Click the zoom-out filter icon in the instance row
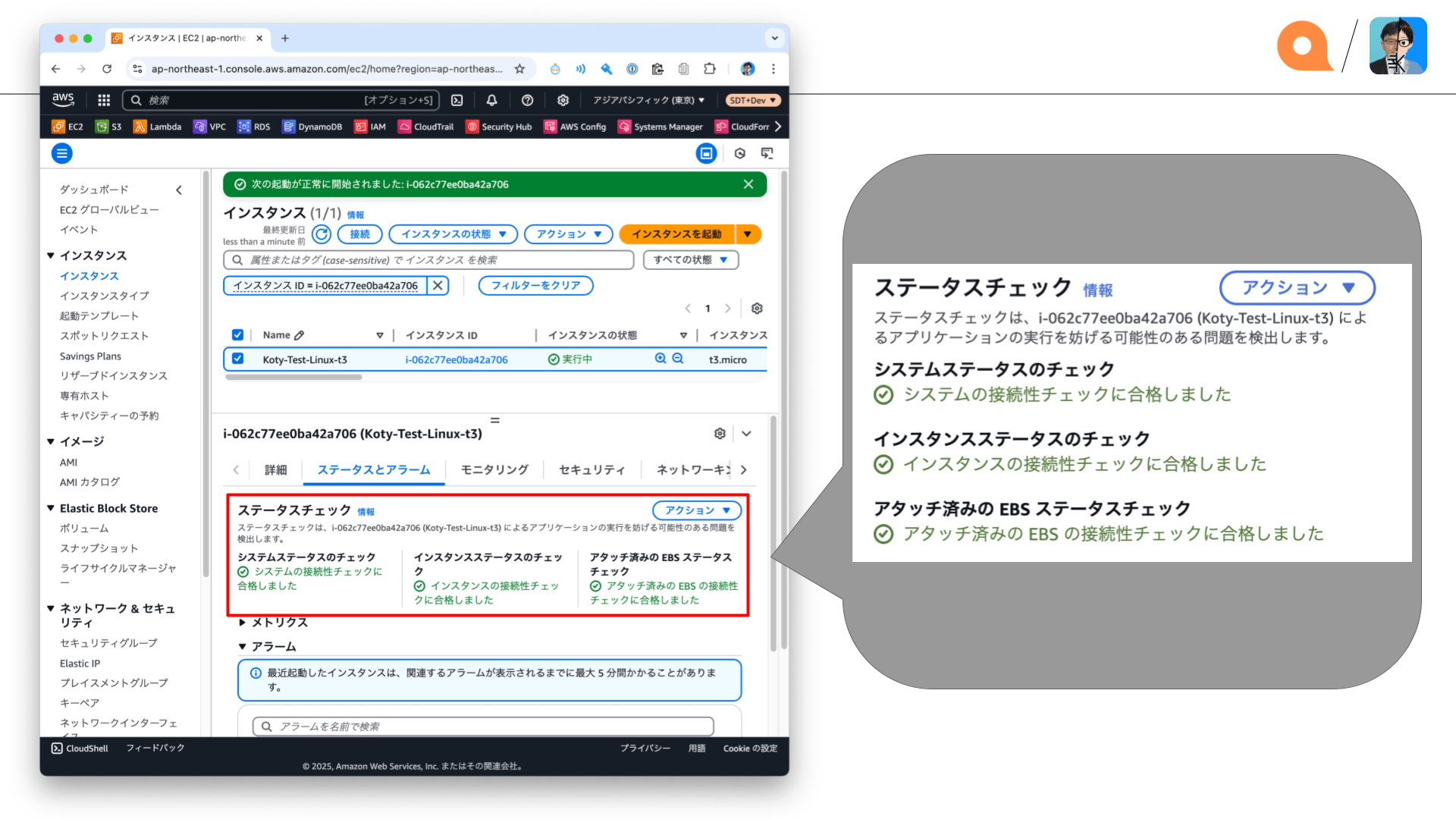 [x=678, y=359]
